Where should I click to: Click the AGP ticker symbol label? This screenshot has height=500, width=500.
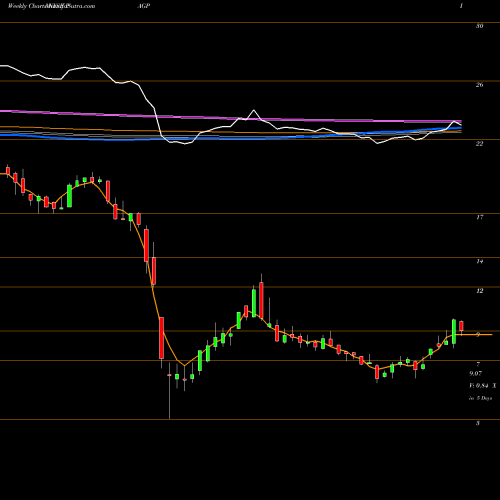click(x=144, y=6)
